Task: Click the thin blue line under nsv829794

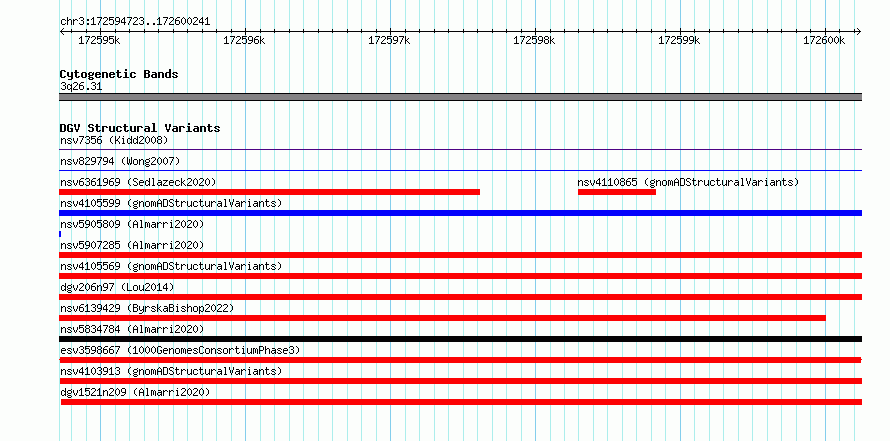Action: [460, 170]
